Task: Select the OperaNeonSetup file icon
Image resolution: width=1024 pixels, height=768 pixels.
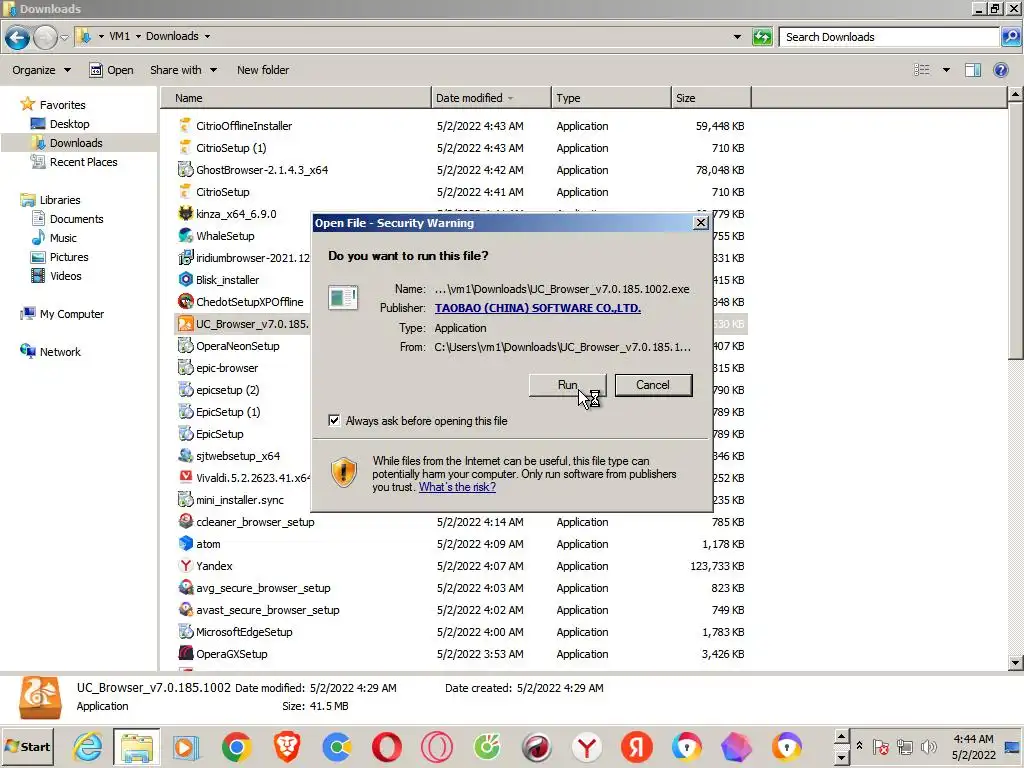Action: pyautogui.click(x=185, y=345)
